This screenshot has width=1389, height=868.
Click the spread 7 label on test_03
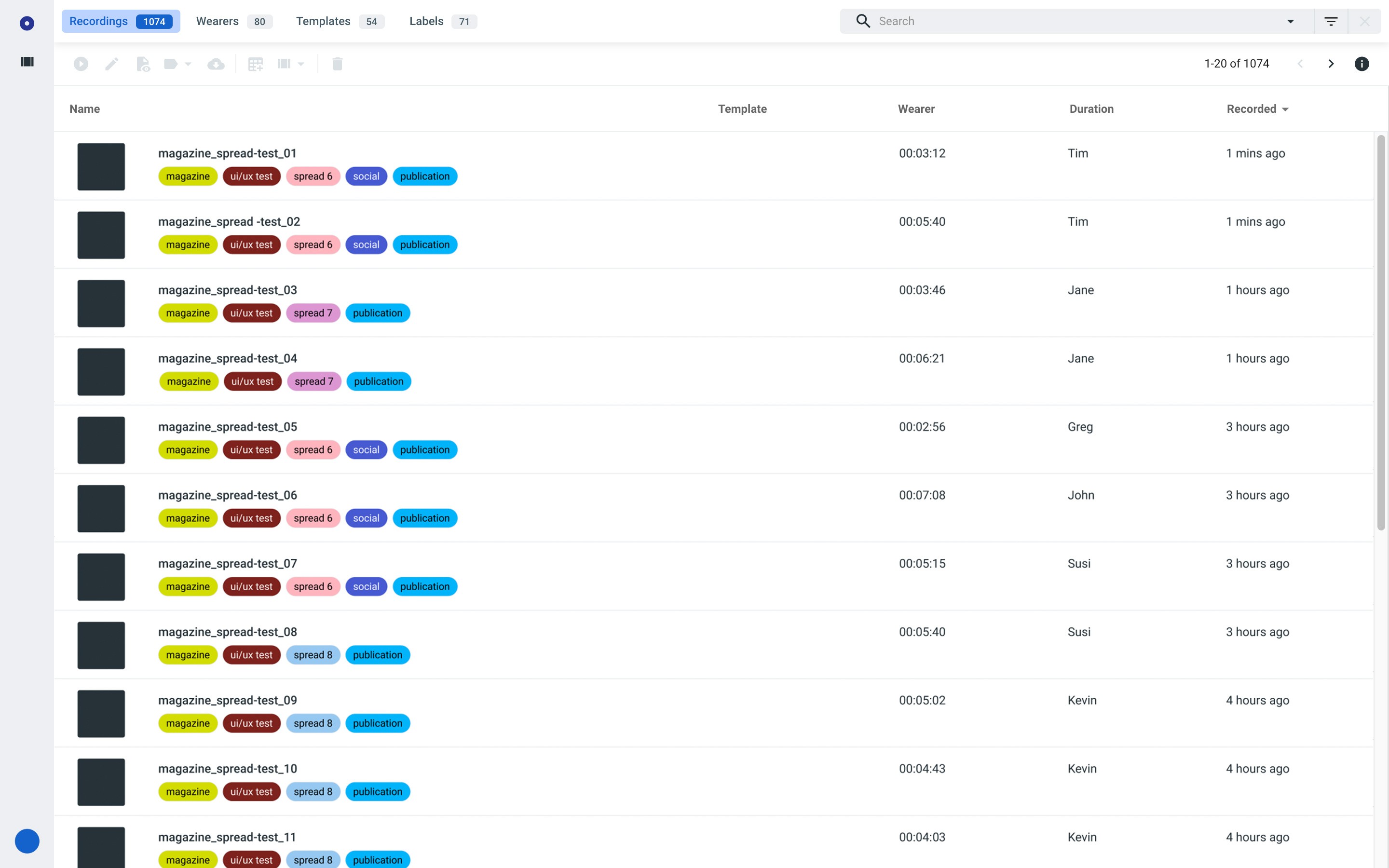(313, 313)
